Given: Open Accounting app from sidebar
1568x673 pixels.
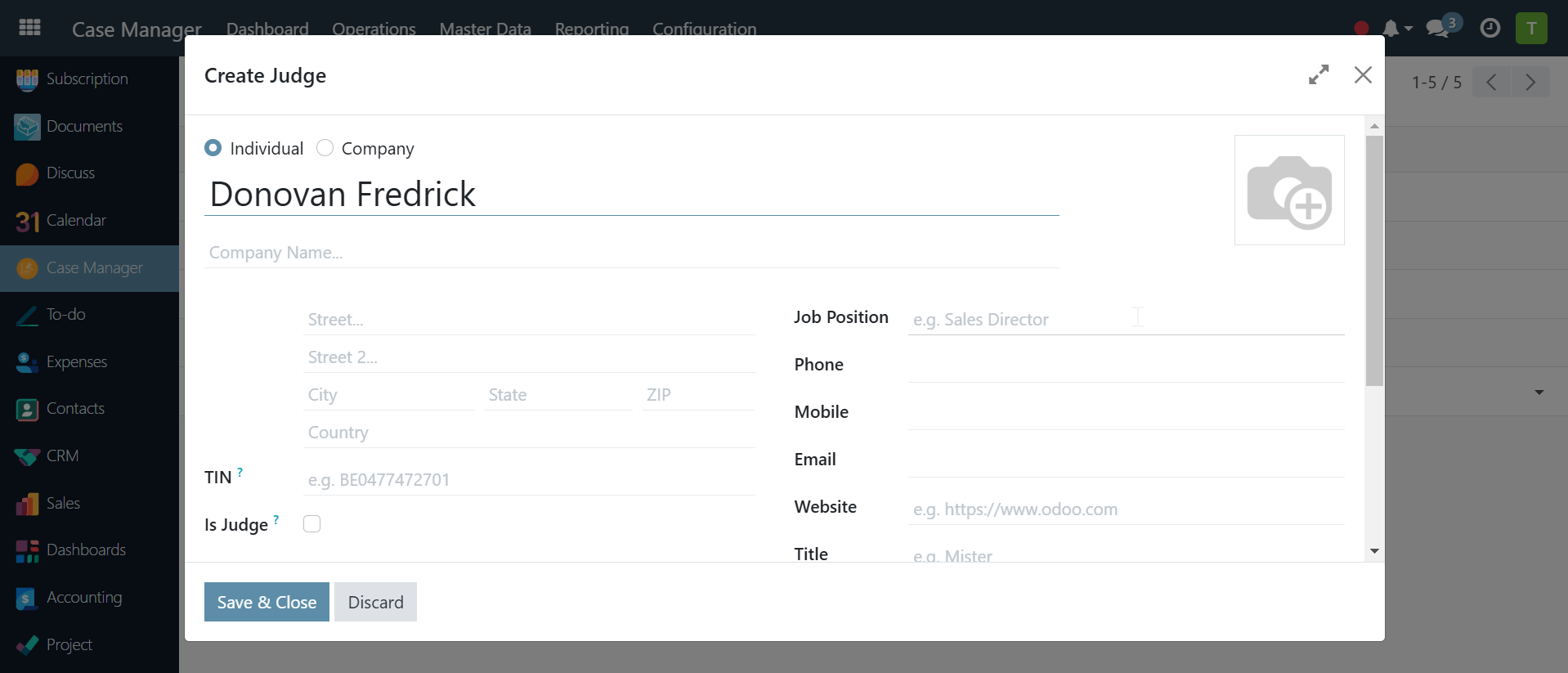Looking at the screenshot, I should coord(89,598).
